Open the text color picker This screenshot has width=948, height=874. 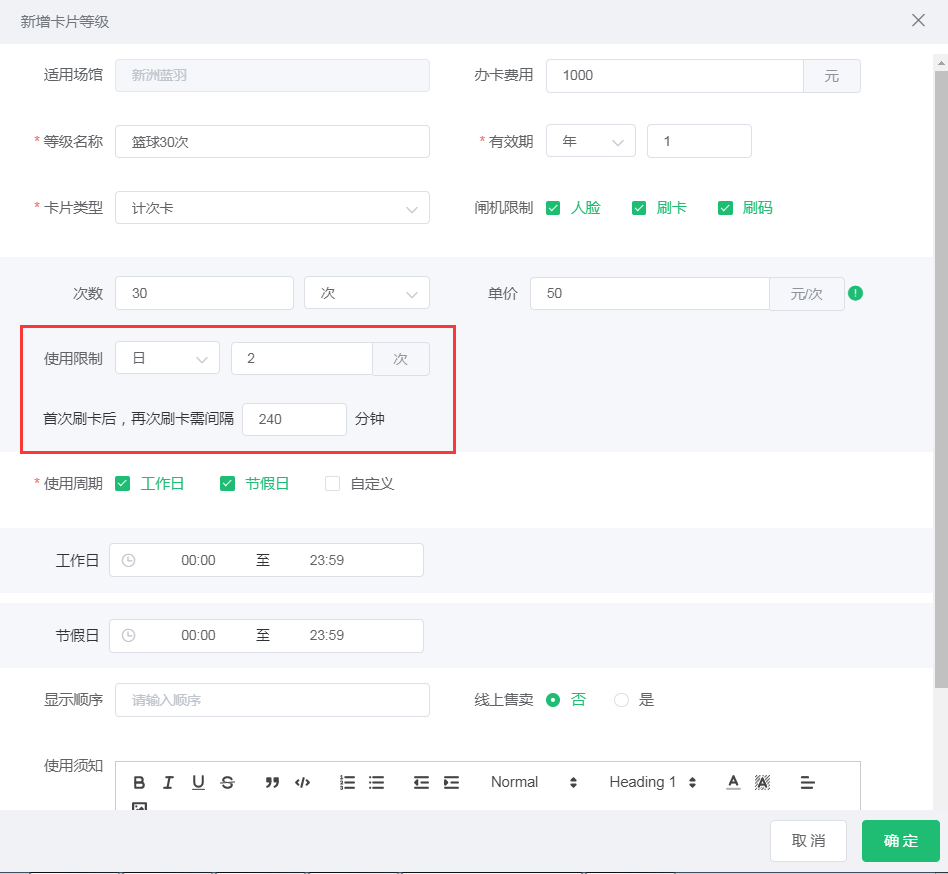[x=733, y=782]
